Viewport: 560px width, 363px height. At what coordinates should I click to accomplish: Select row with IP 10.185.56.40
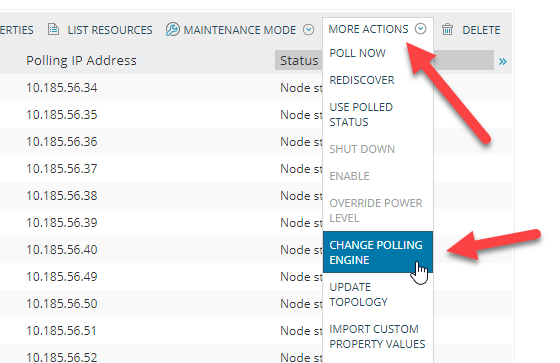(61, 250)
